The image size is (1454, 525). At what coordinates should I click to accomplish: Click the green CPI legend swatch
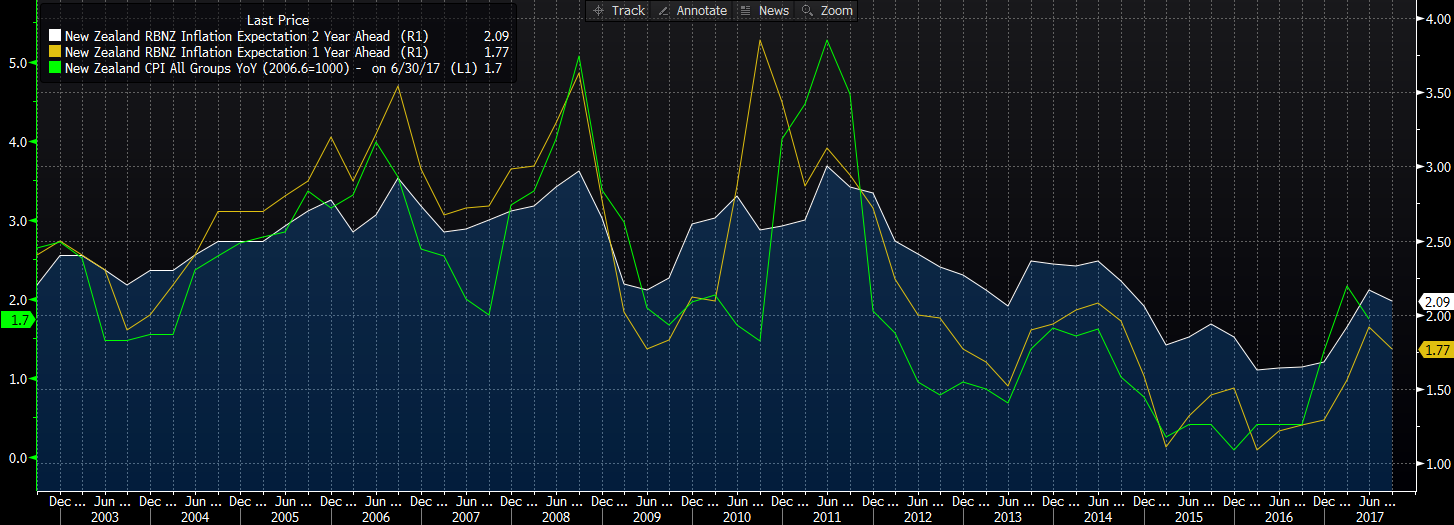pos(56,69)
